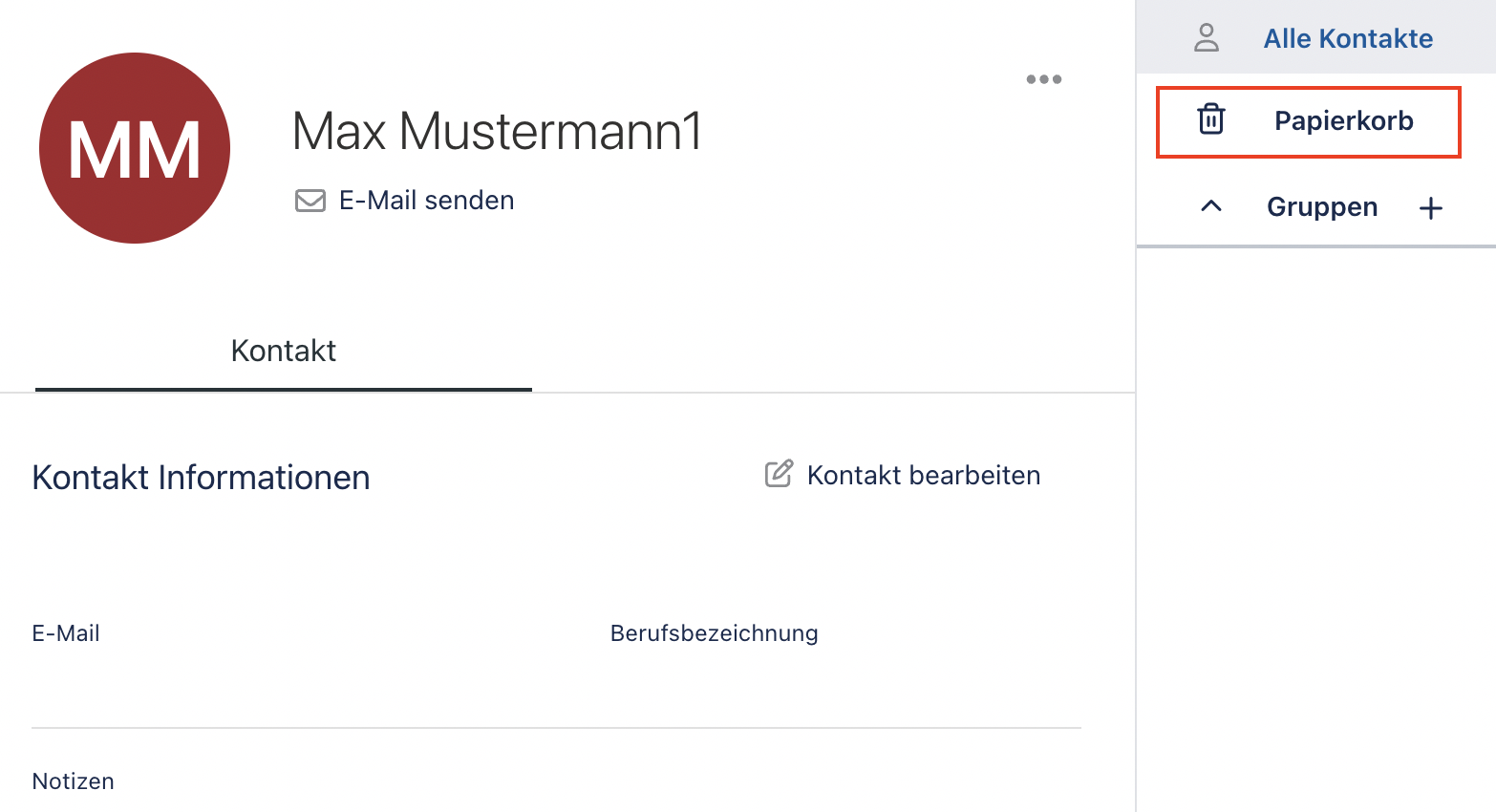Open the three-dot more options menu
1496x812 pixels.
1043,79
